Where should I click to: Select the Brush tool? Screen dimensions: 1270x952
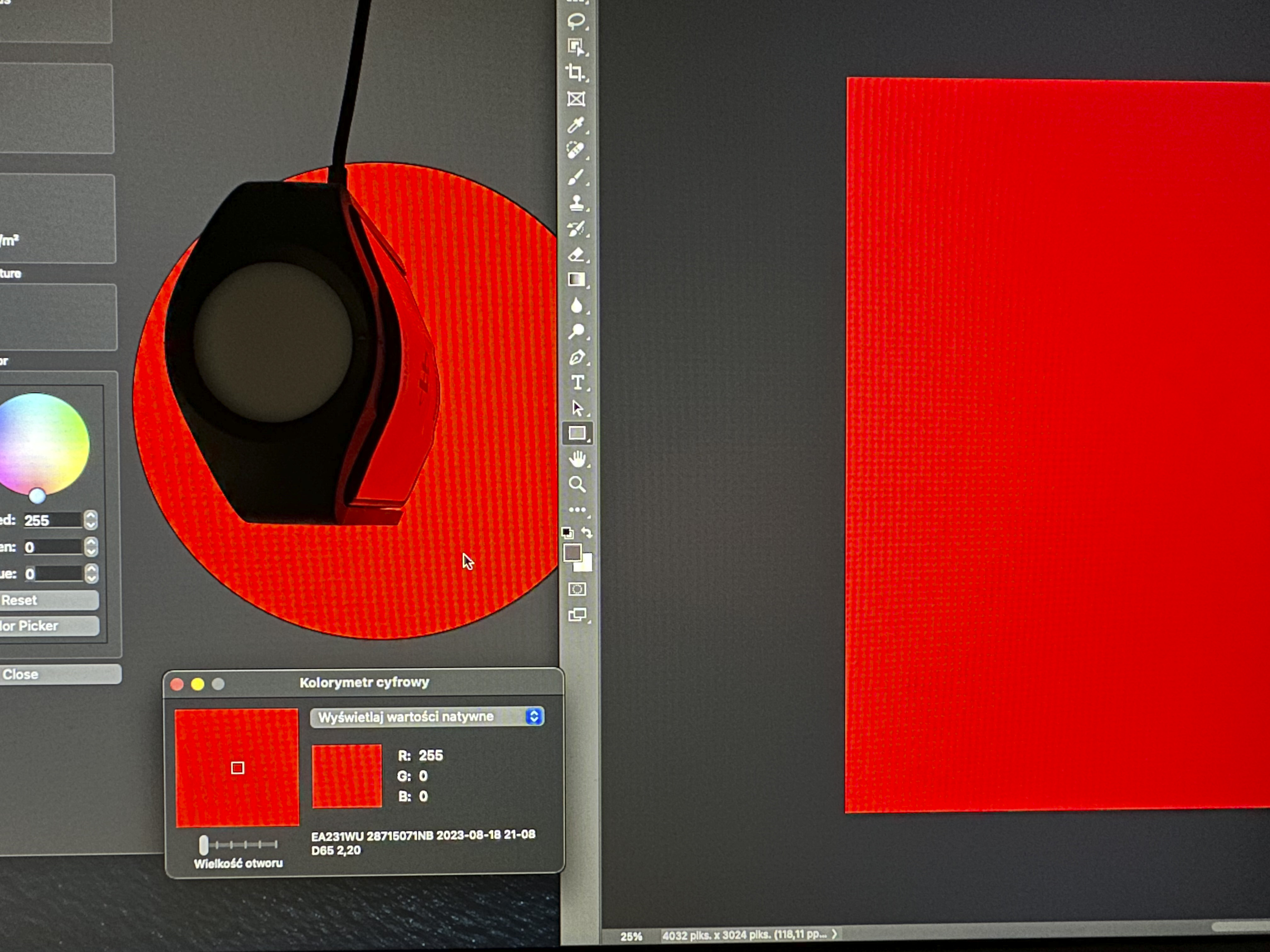coord(576,177)
